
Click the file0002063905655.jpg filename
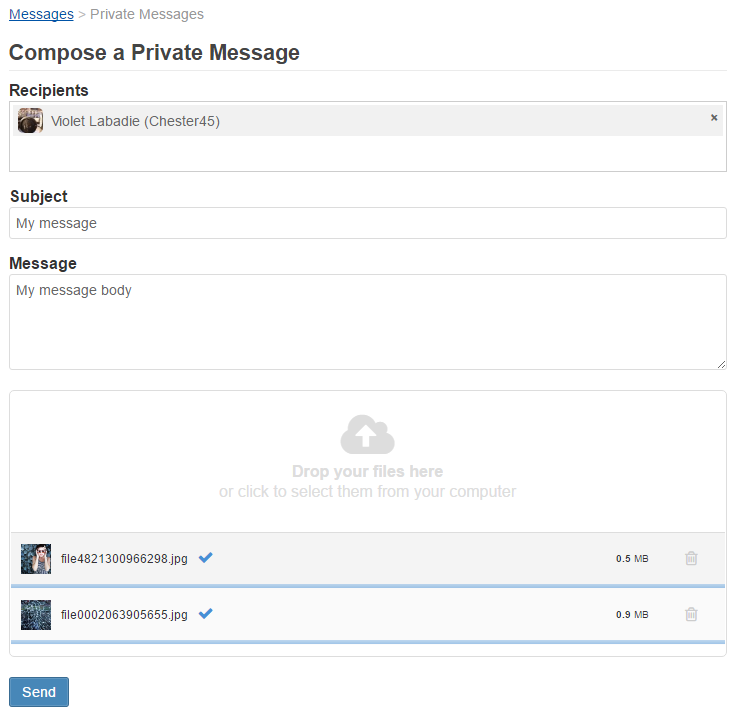(124, 615)
